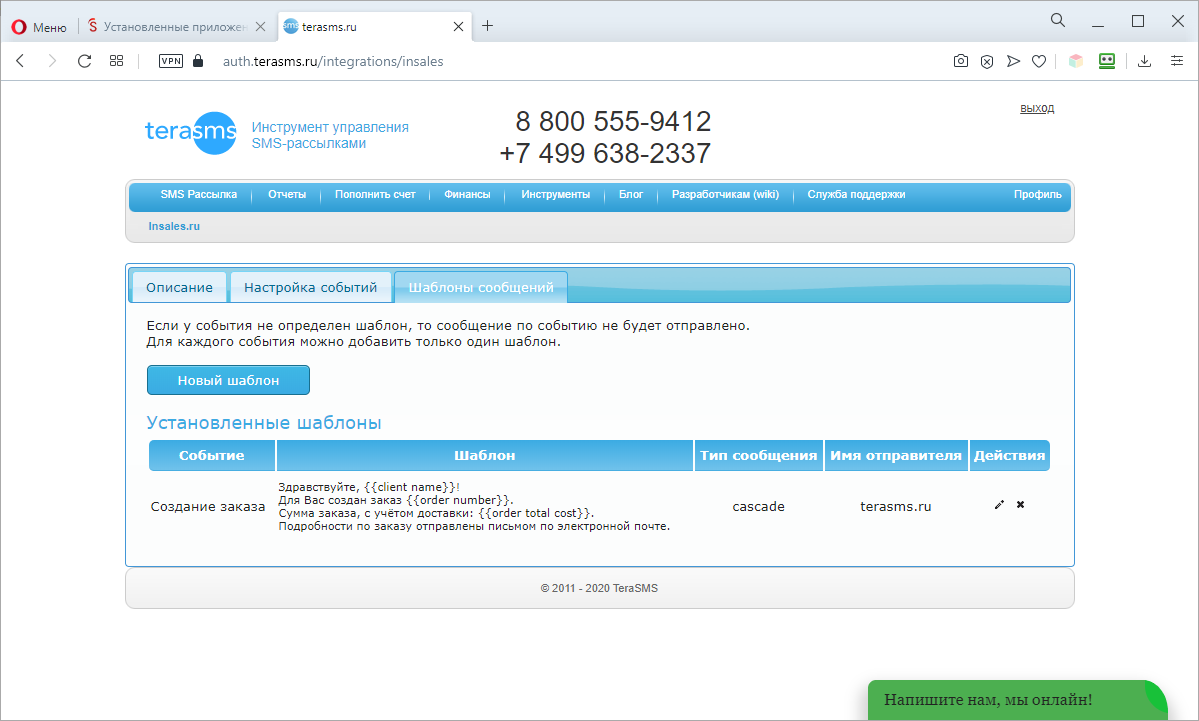Viewport: 1199px width, 721px height.
Task: Select the Шаблоны сообщений tab
Action: click(x=481, y=287)
